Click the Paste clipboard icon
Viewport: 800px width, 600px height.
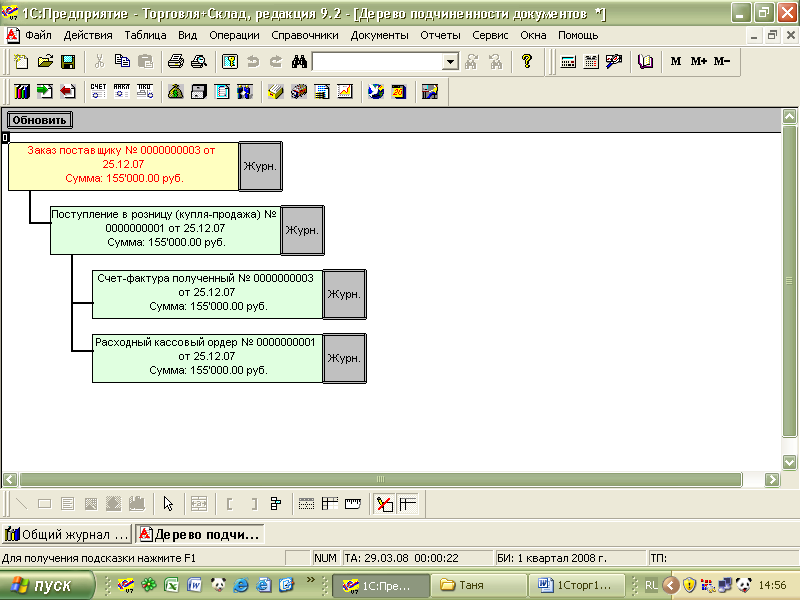pyautogui.click(x=145, y=62)
